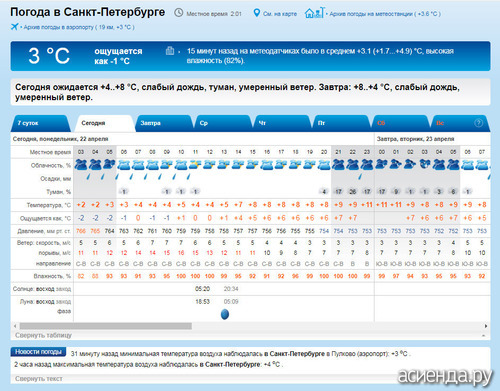The image size is (500, 391).
Task: Click the moonset time 05:09
Action: click(231, 302)
